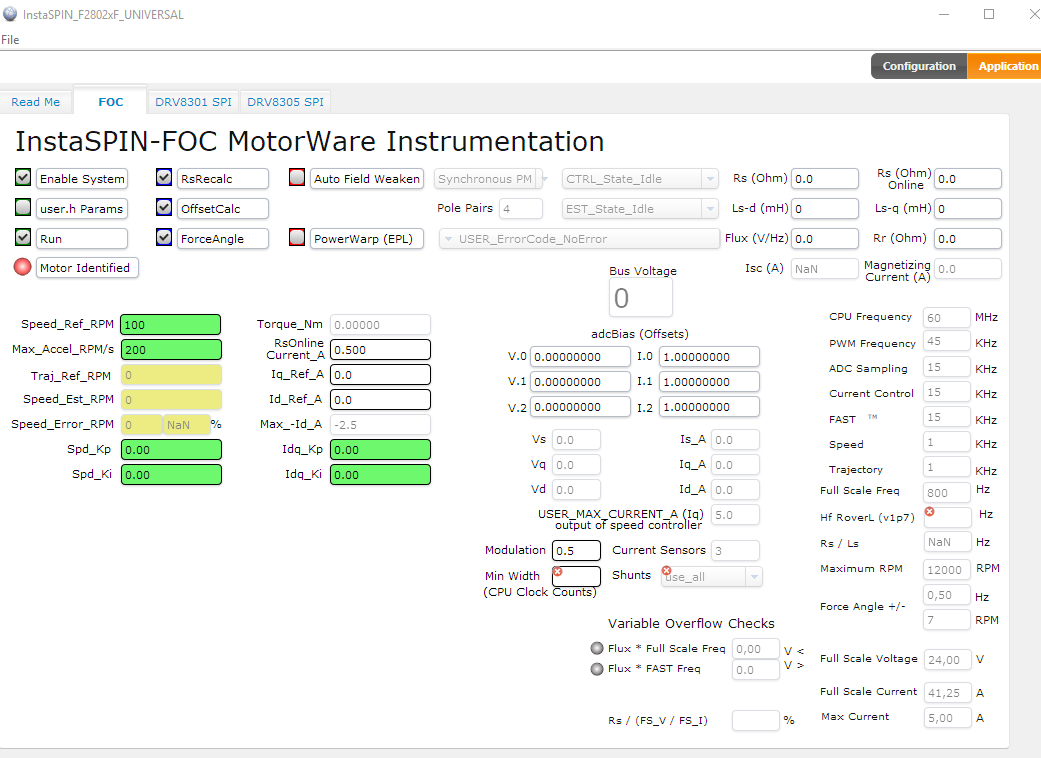
Task: Click the Max_Accel_RPM/s input field
Action: click(x=171, y=350)
